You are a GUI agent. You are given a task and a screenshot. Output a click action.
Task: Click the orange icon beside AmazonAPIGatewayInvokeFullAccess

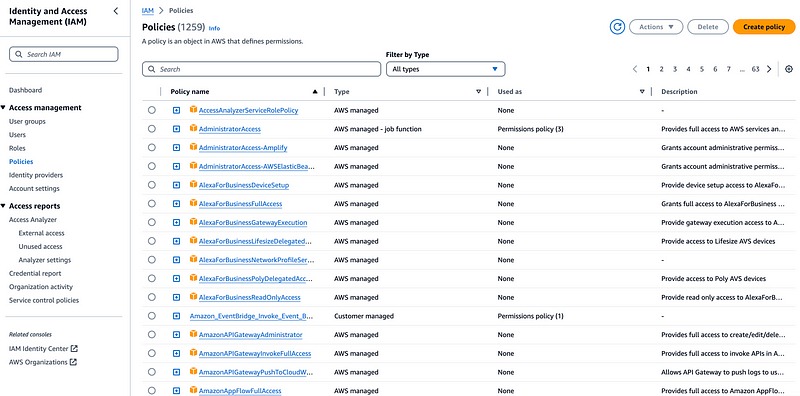[193, 353]
